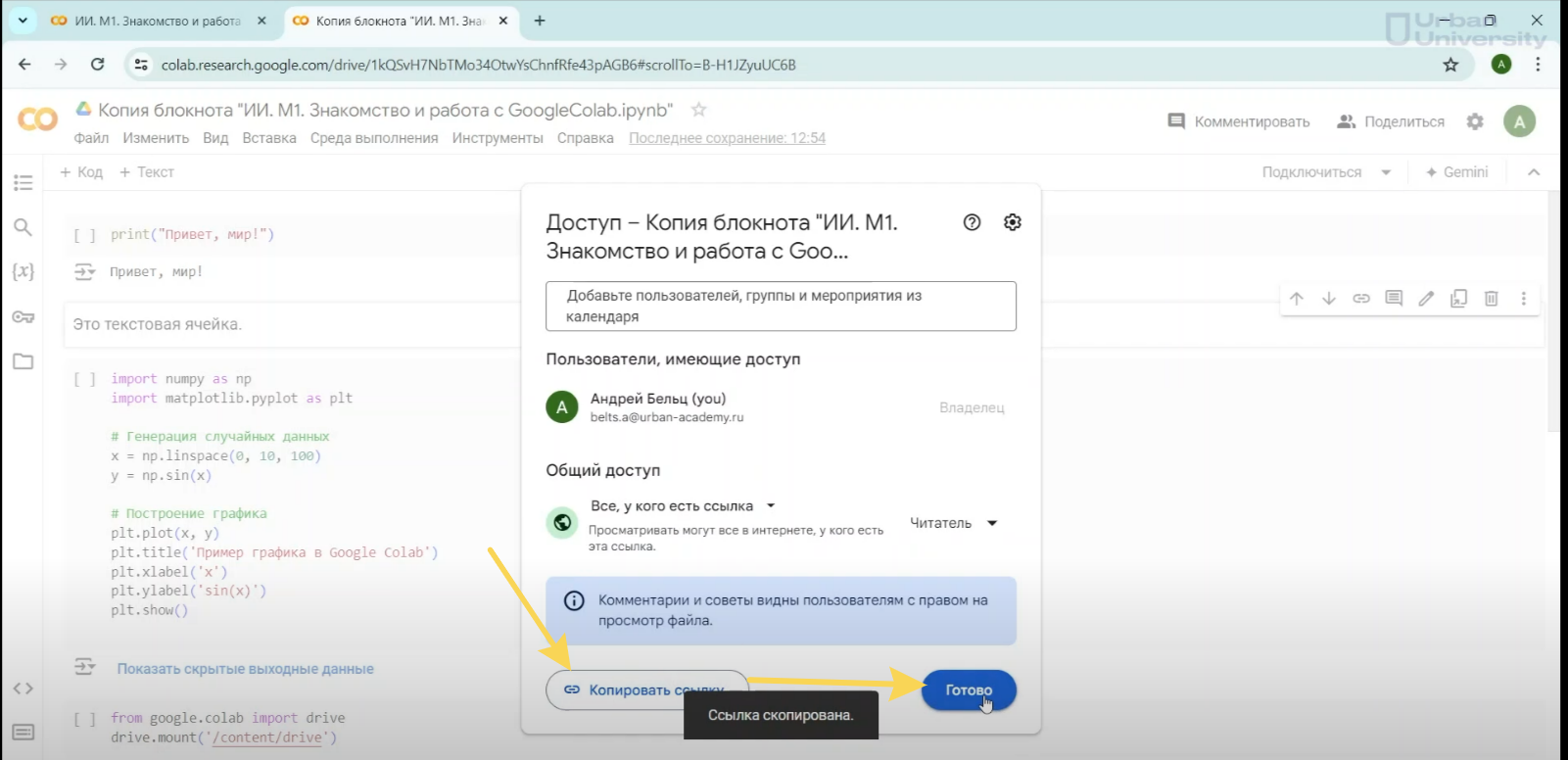
Task: Open the Files folder sidebar panel
Action: click(x=24, y=361)
